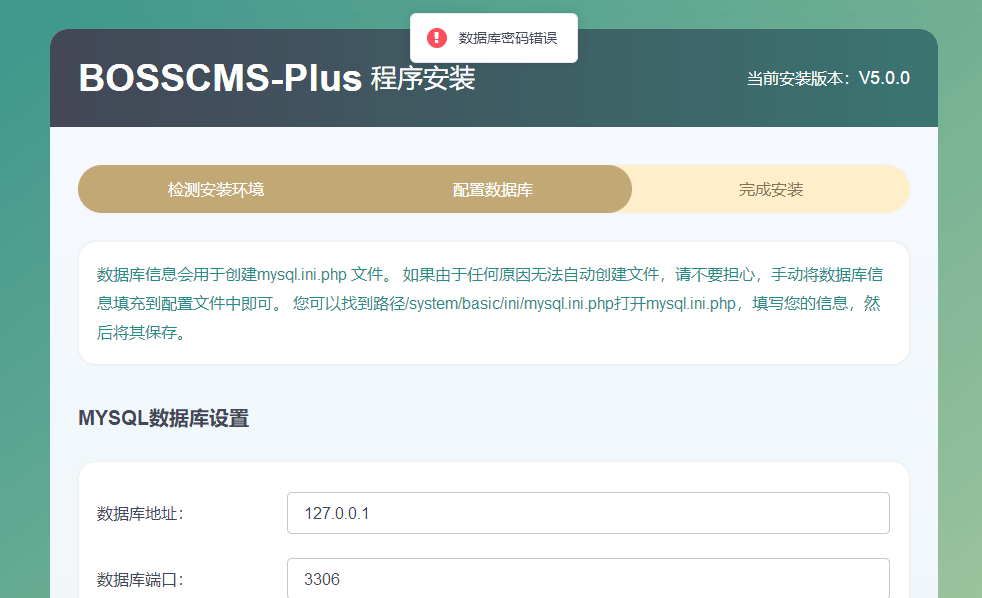This screenshot has width=982, height=598.
Task: Click the red error icon in the notification
Action: point(437,38)
